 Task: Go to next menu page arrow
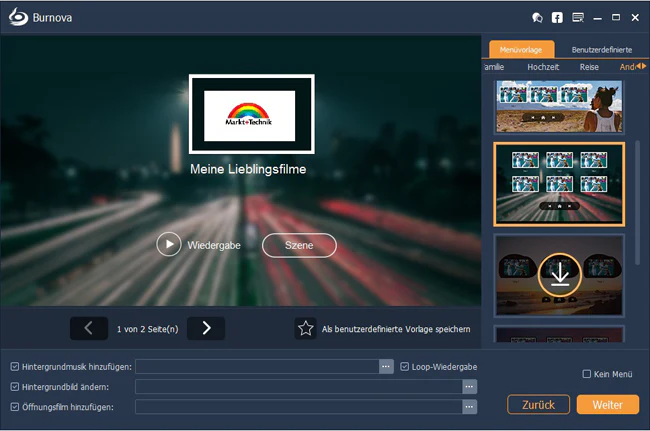pos(206,329)
